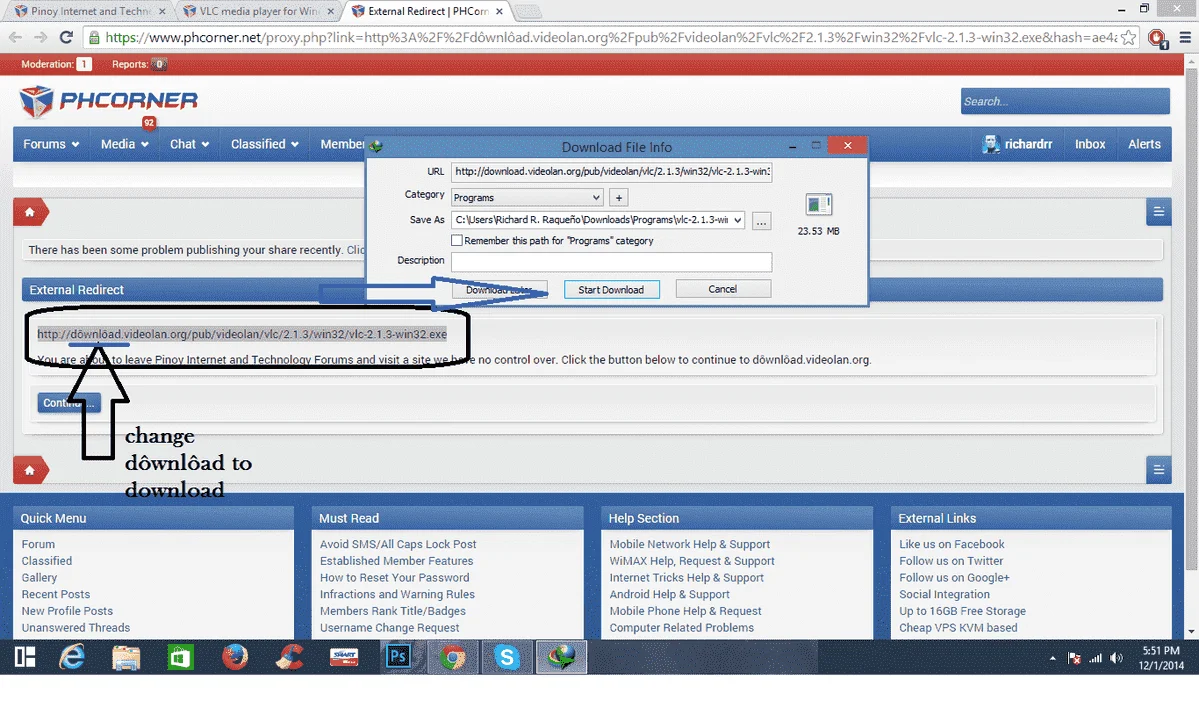Viewport: 1199px width, 701px height.
Task: Click the volume icon in system tray
Action: click(1116, 658)
